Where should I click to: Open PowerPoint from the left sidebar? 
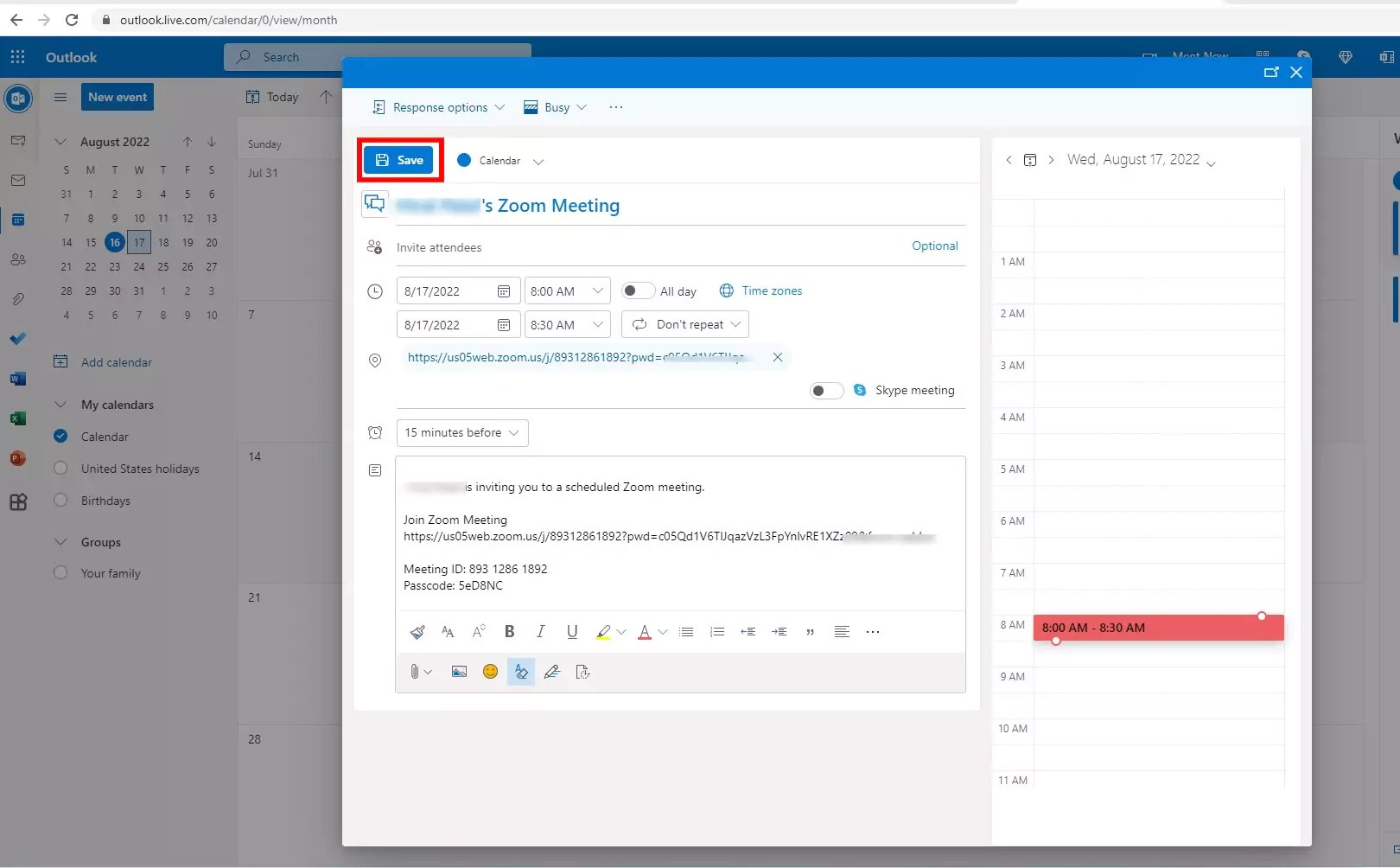18,459
